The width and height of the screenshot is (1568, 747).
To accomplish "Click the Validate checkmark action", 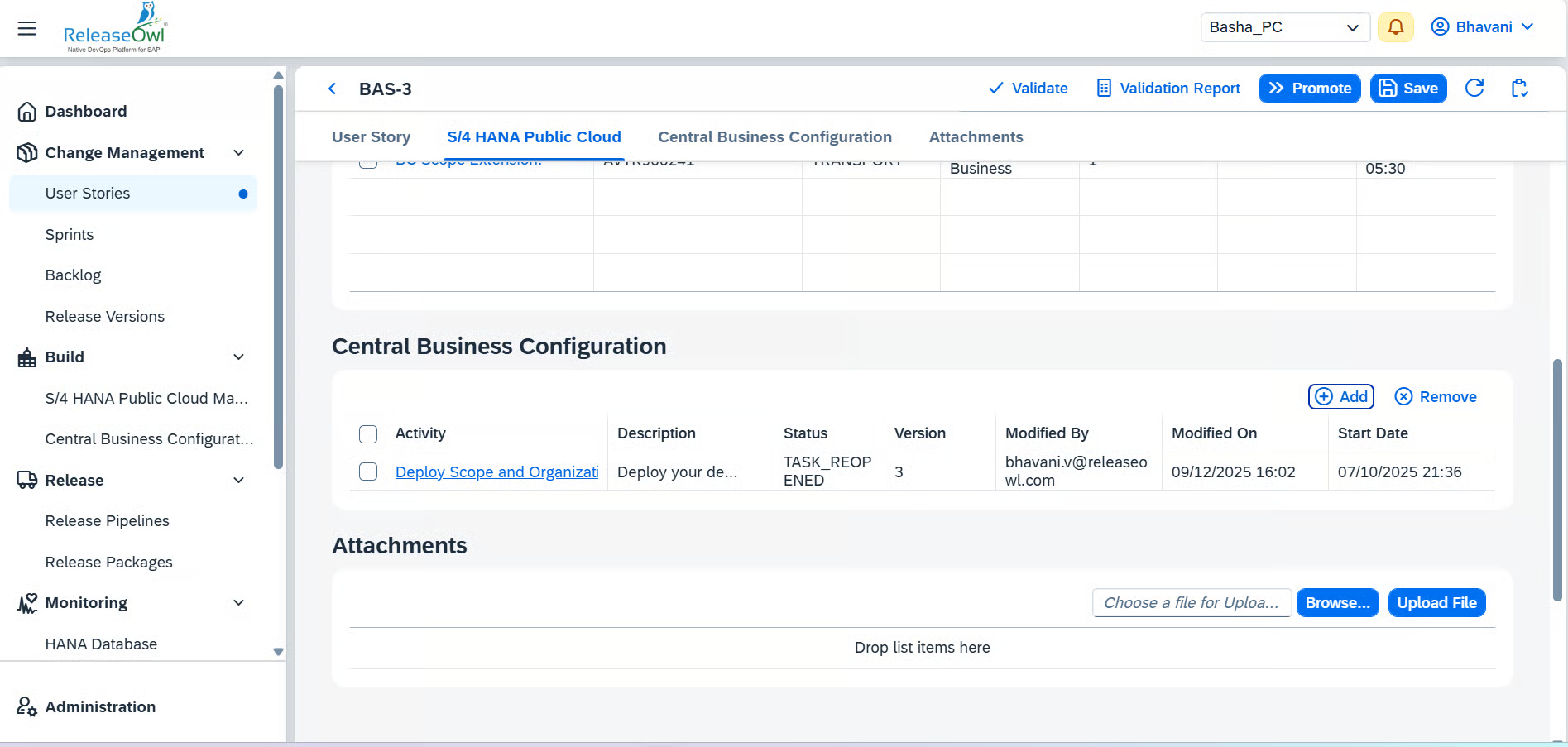I will (1028, 89).
